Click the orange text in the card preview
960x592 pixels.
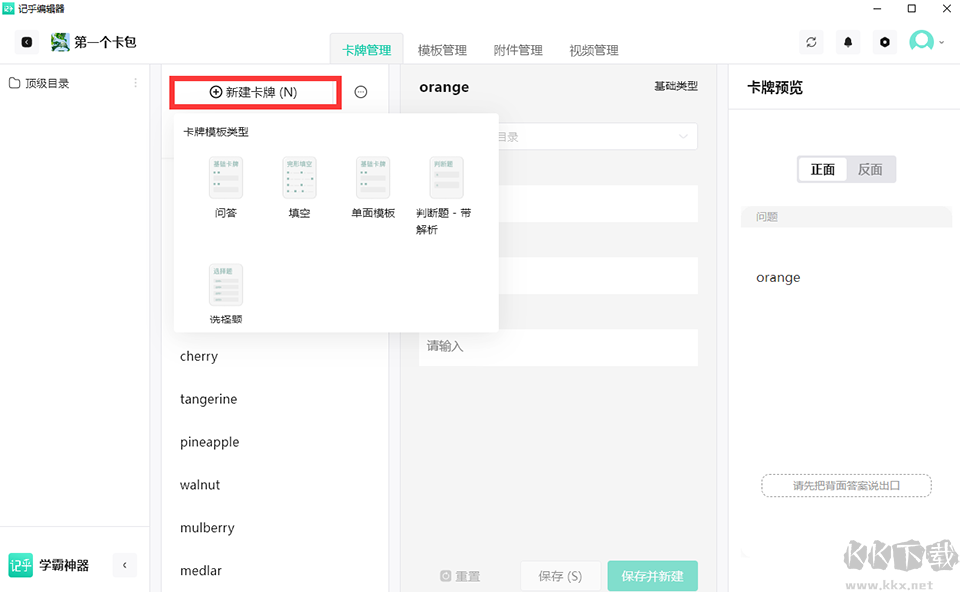(x=778, y=278)
